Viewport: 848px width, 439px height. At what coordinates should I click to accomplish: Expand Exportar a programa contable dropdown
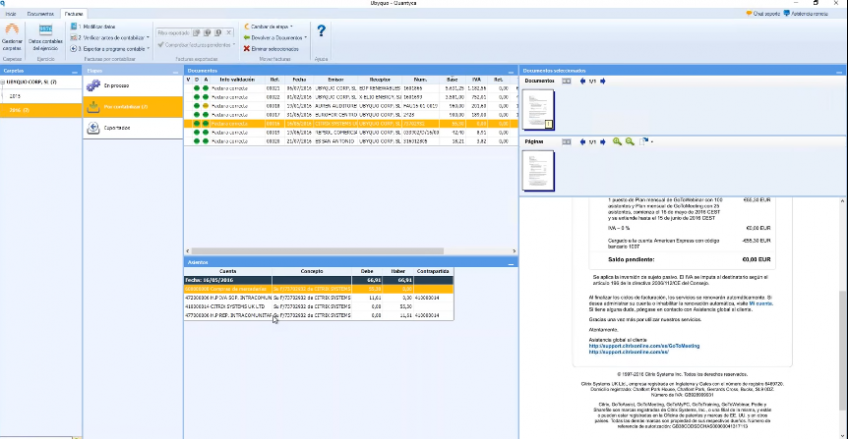tap(148, 48)
